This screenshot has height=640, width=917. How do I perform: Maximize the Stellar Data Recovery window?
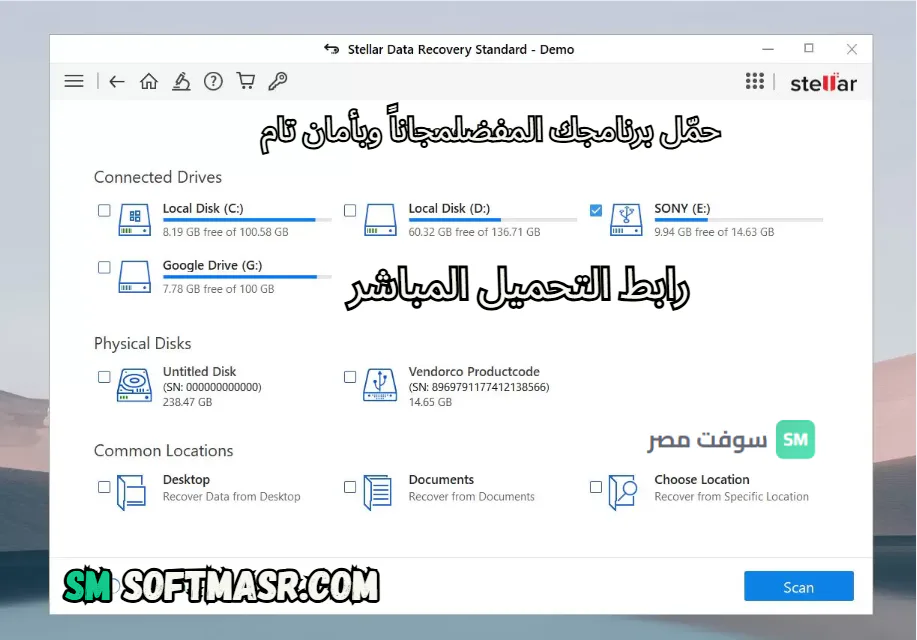tap(809, 49)
